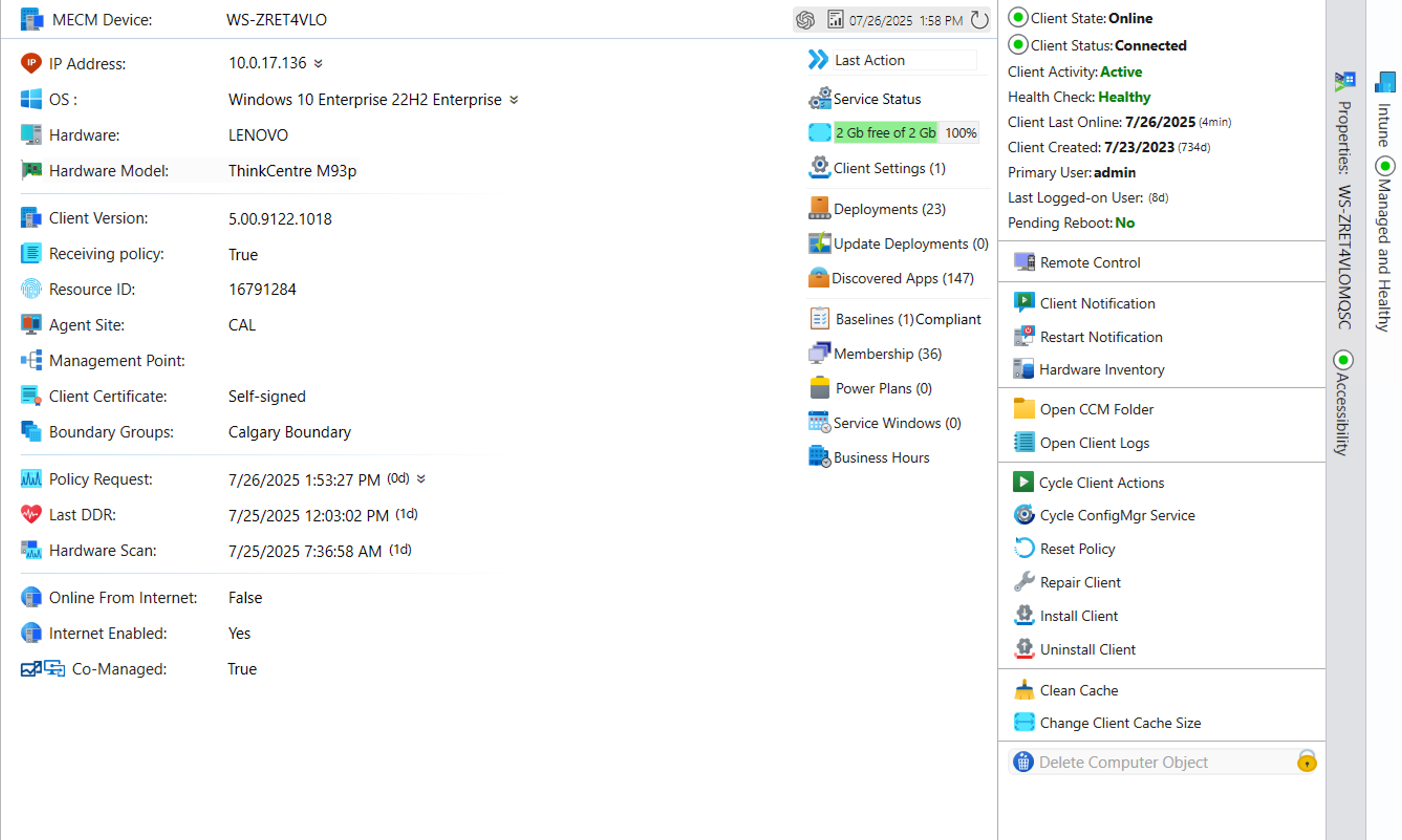Click the Open CCM Folder icon
The height and width of the screenshot is (840, 1402).
(x=1024, y=408)
